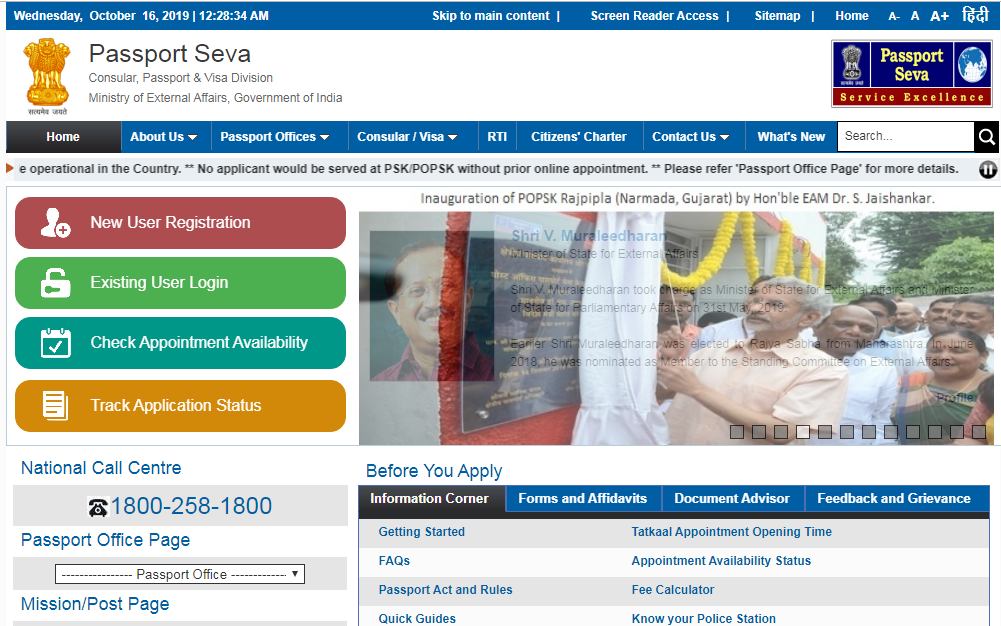Viewport: 1001px width, 626px height.
Task: Click the user-plus icon on New User Registration
Action: (x=55, y=223)
